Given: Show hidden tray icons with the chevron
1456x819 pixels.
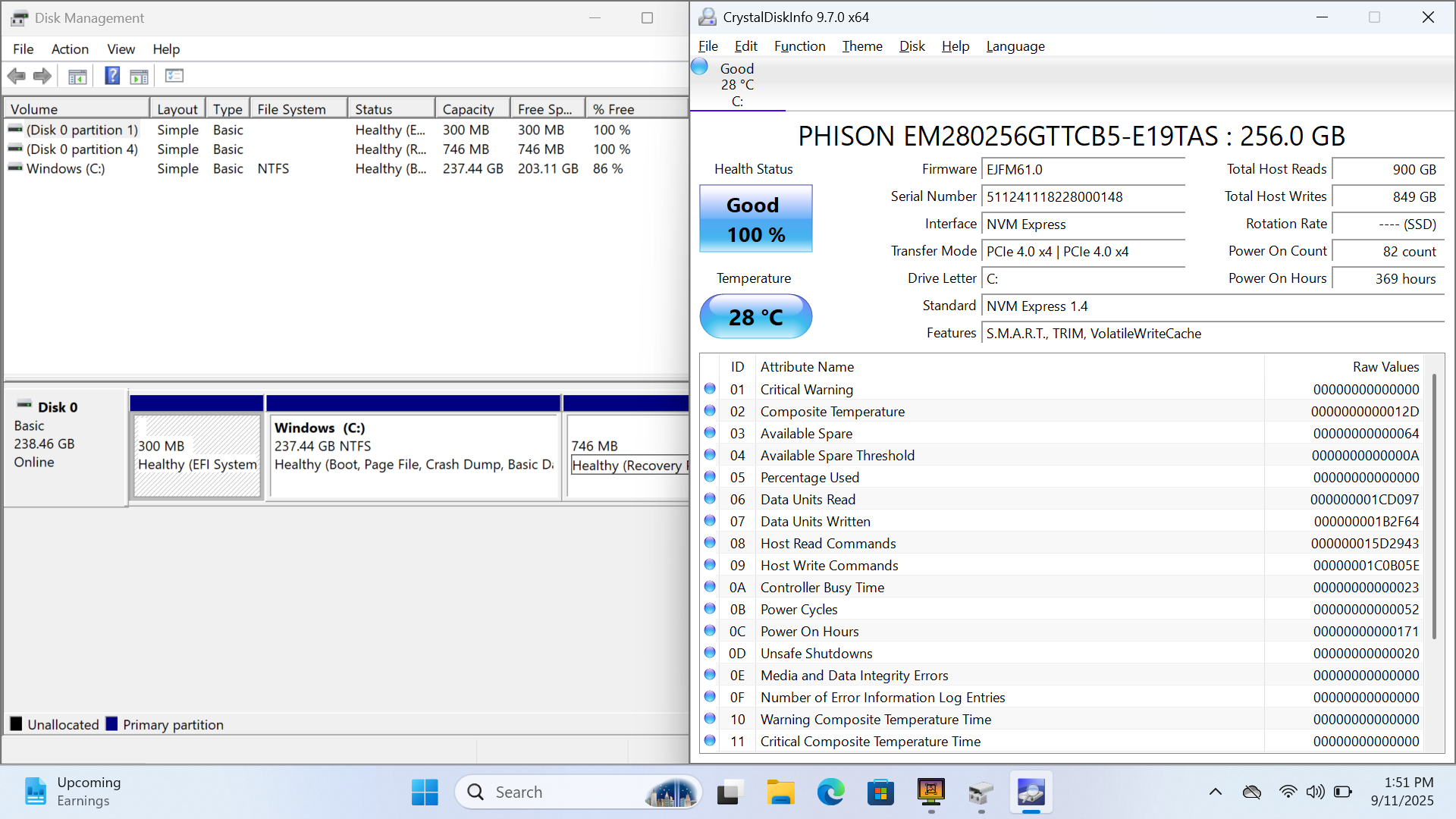Looking at the screenshot, I should coord(1216,792).
